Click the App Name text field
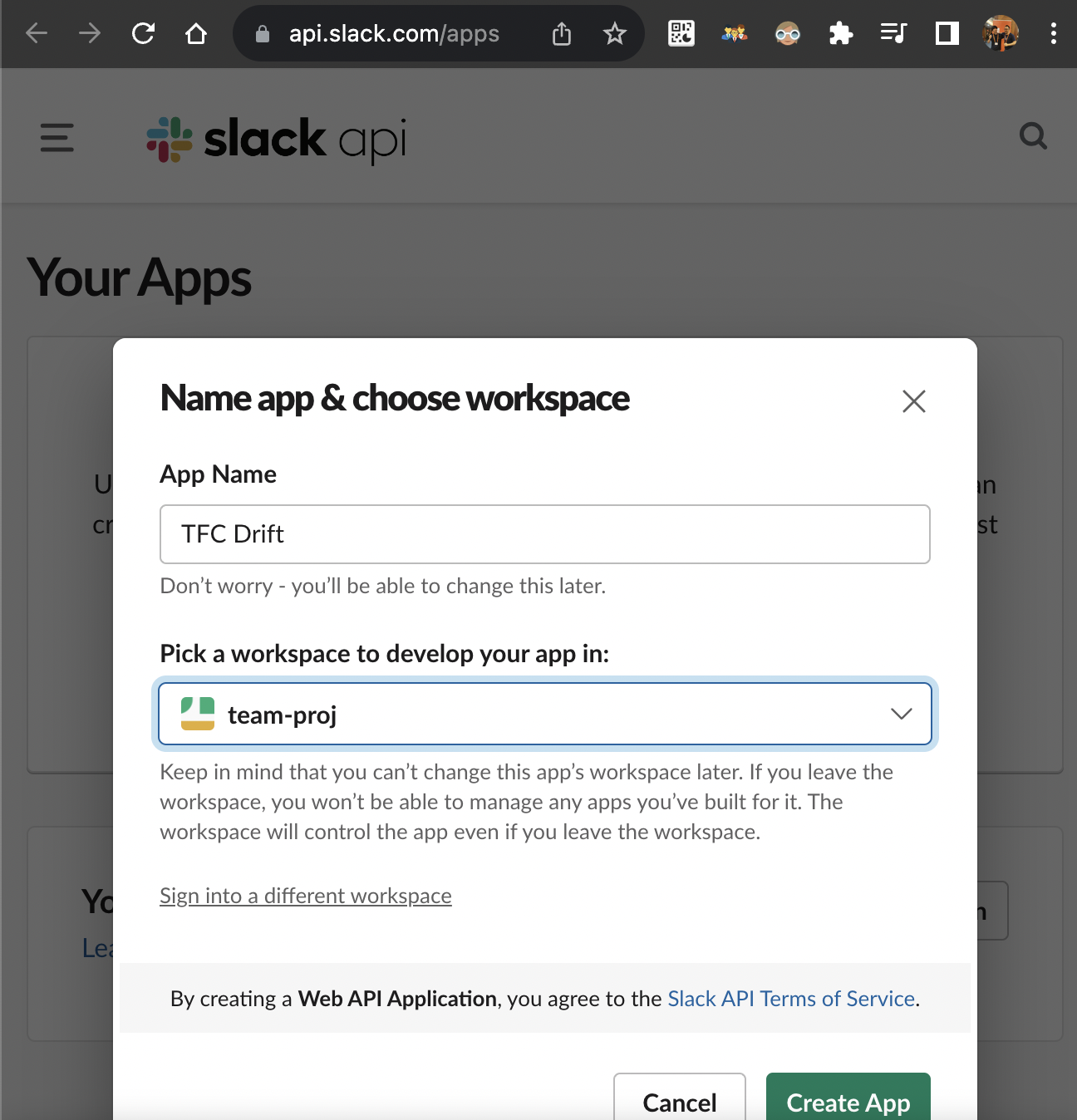The height and width of the screenshot is (1120, 1077). tap(545, 534)
